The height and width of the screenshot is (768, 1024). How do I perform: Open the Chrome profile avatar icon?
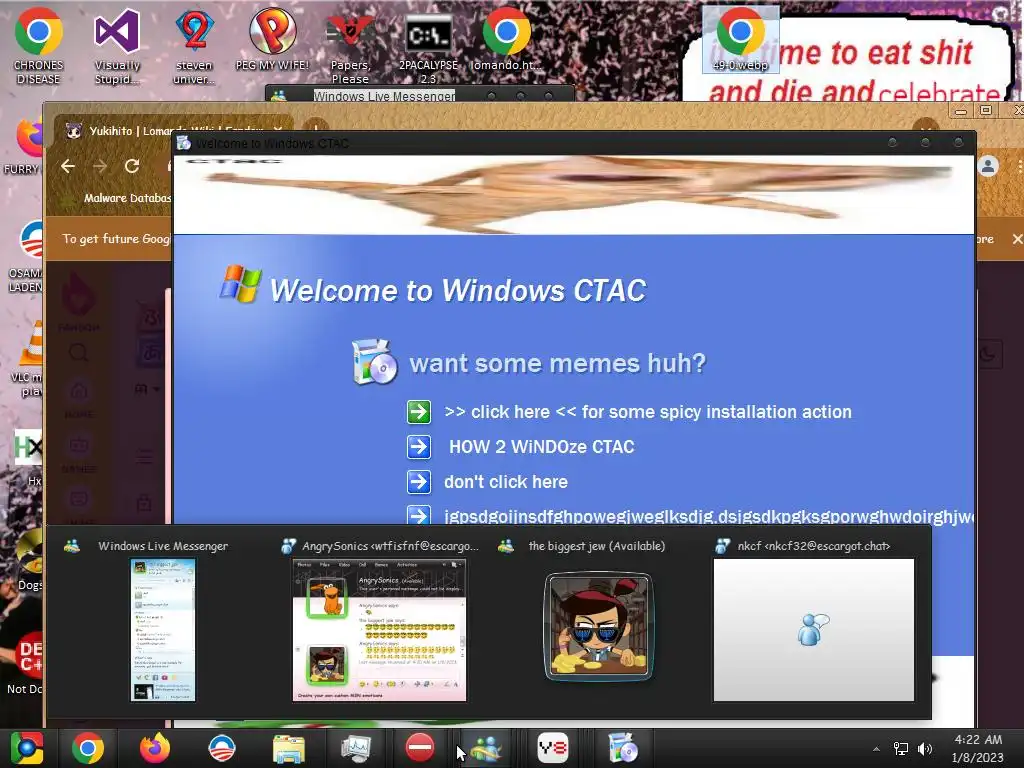point(988,167)
